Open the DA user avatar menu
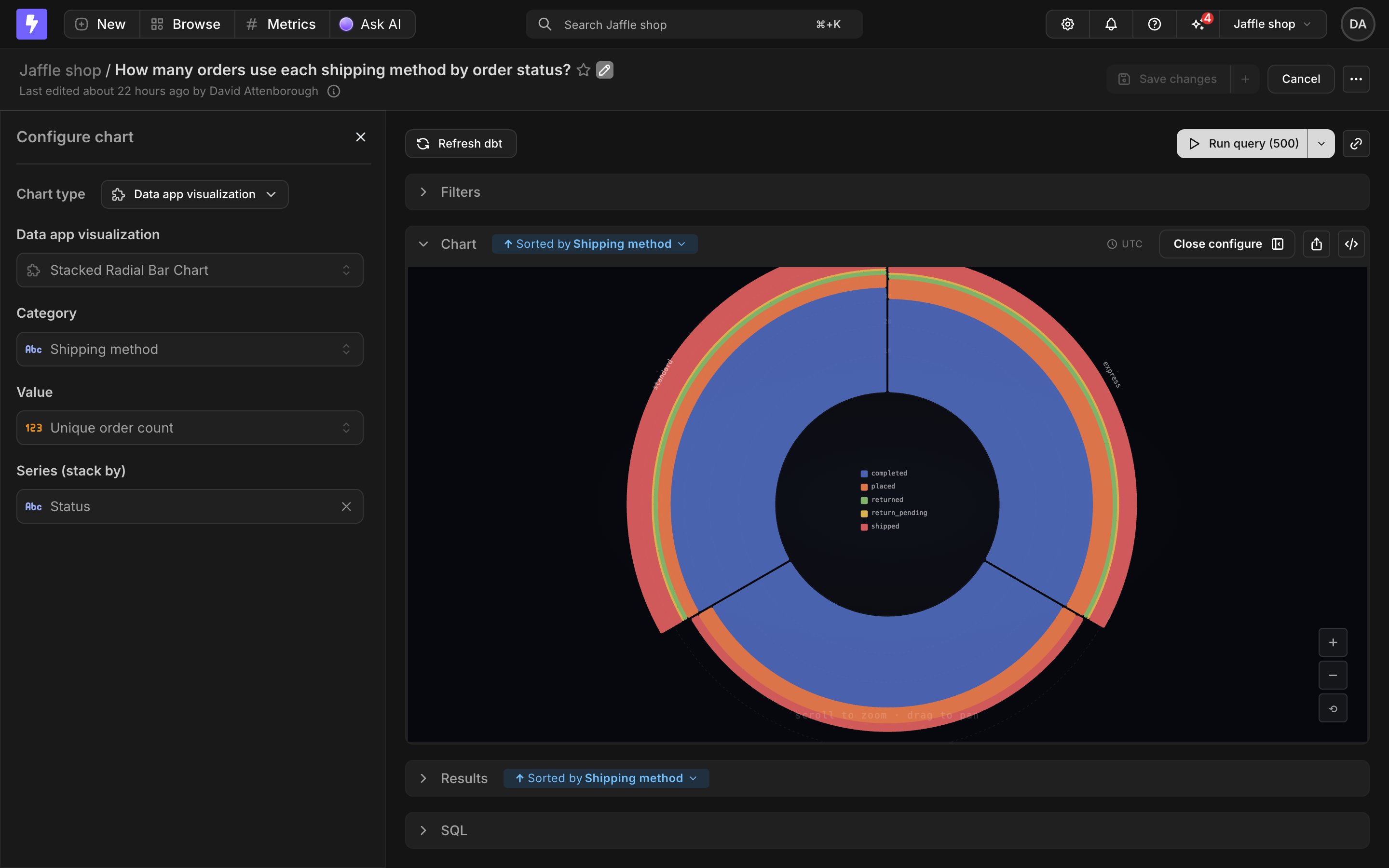1389x868 pixels. pyautogui.click(x=1358, y=24)
